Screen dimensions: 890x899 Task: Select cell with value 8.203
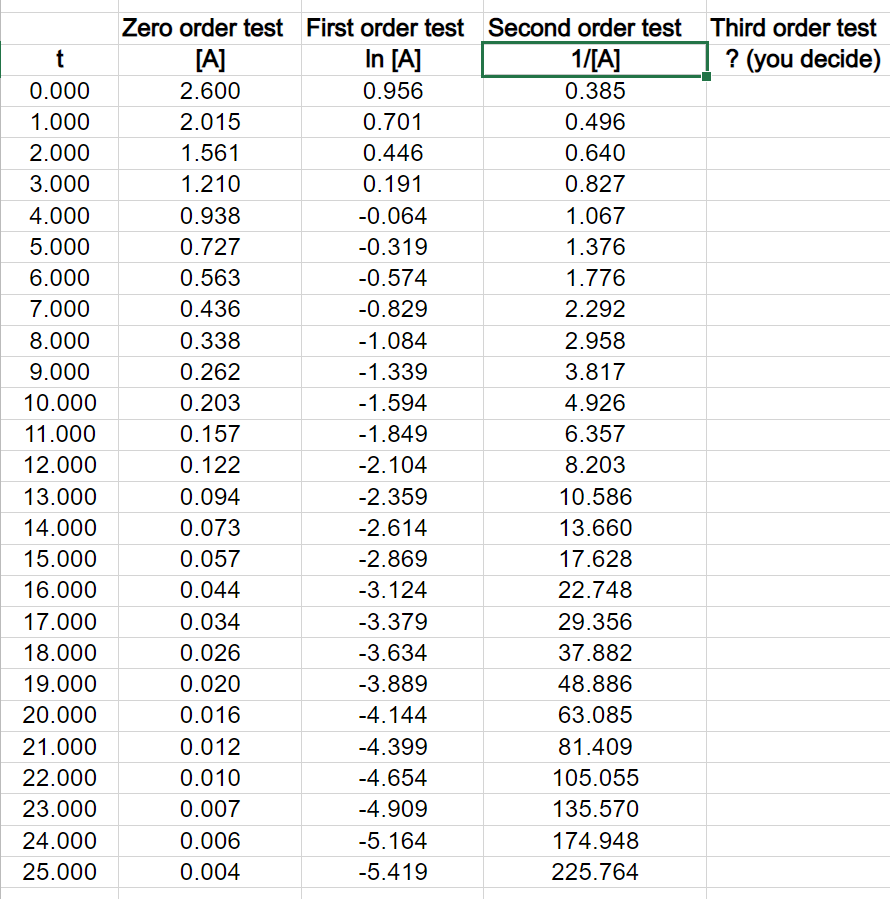click(595, 465)
